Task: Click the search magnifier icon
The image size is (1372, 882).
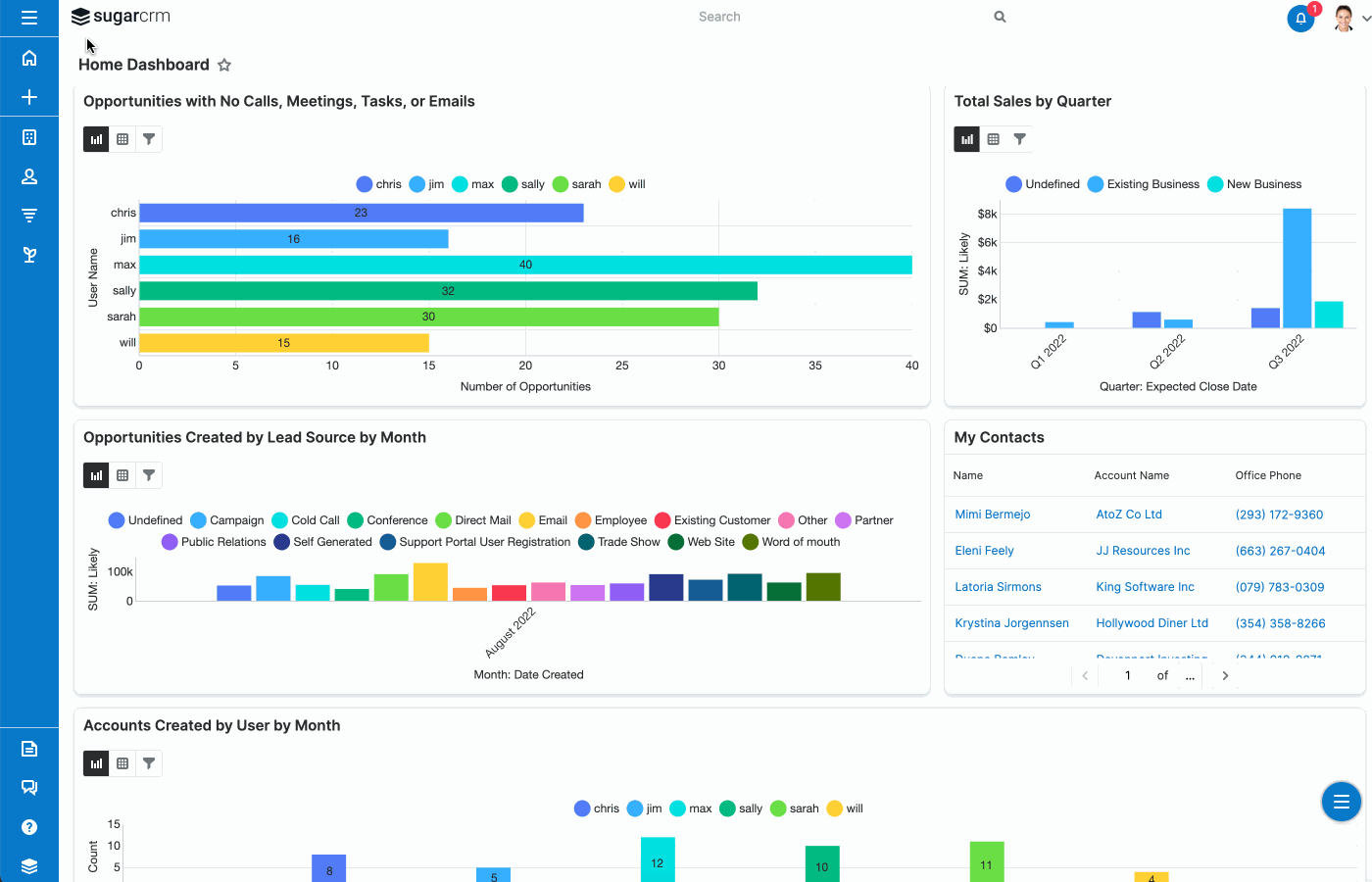Action: [x=1000, y=17]
